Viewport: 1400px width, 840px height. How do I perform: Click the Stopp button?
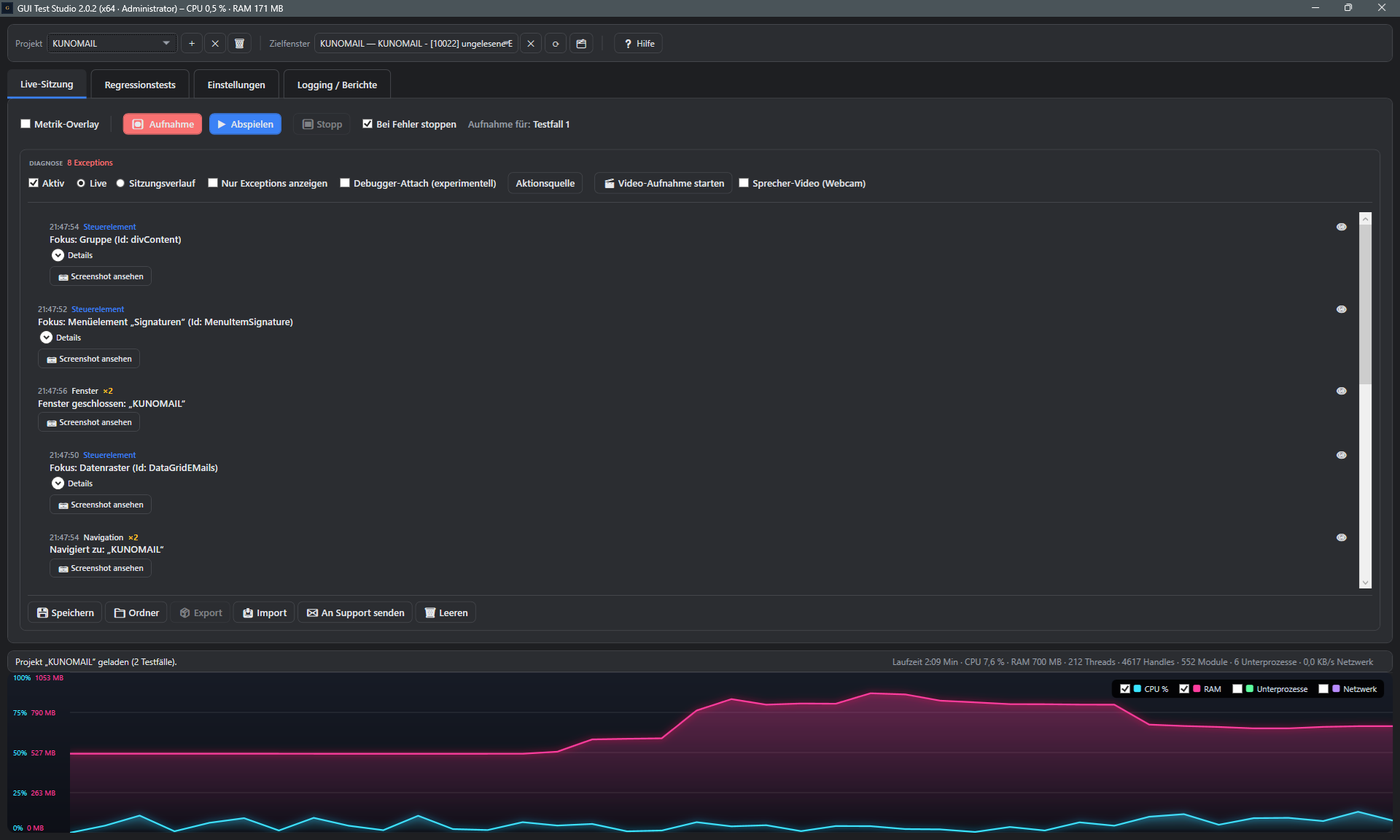click(x=322, y=124)
